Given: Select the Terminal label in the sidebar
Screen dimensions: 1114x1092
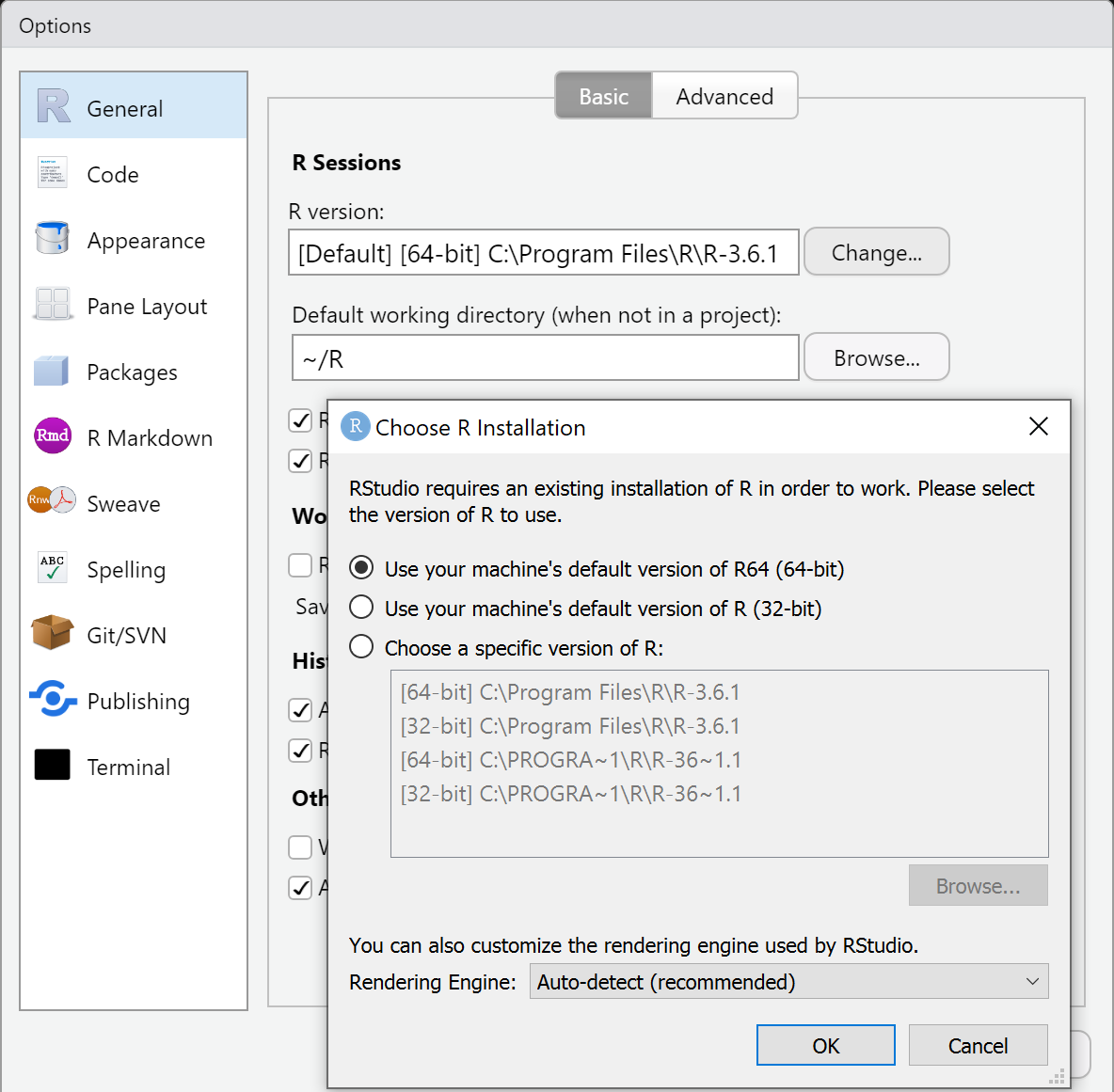Looking at the screenshot, I should [x=129, y=767].
